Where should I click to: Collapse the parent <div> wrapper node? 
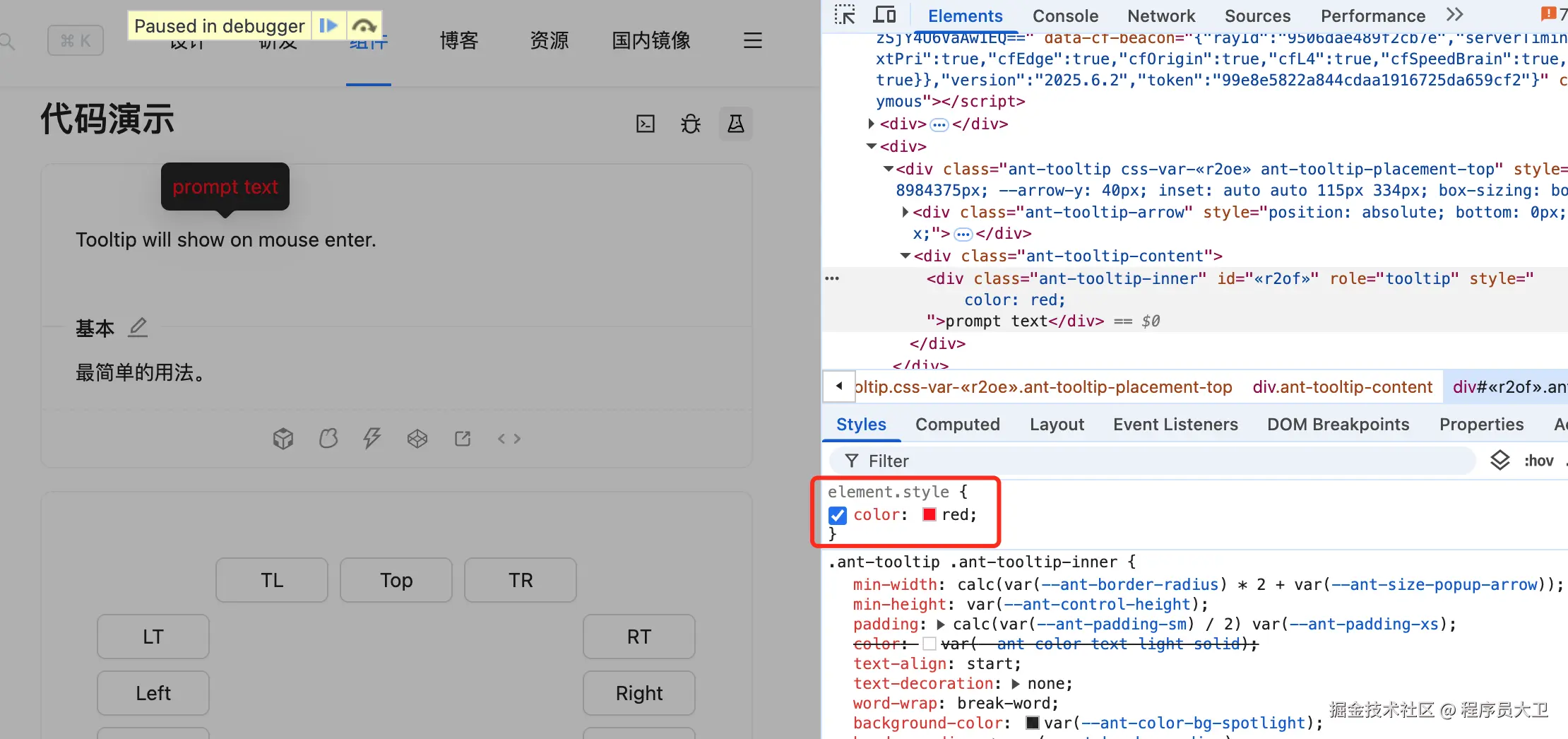tap(872, 146)
